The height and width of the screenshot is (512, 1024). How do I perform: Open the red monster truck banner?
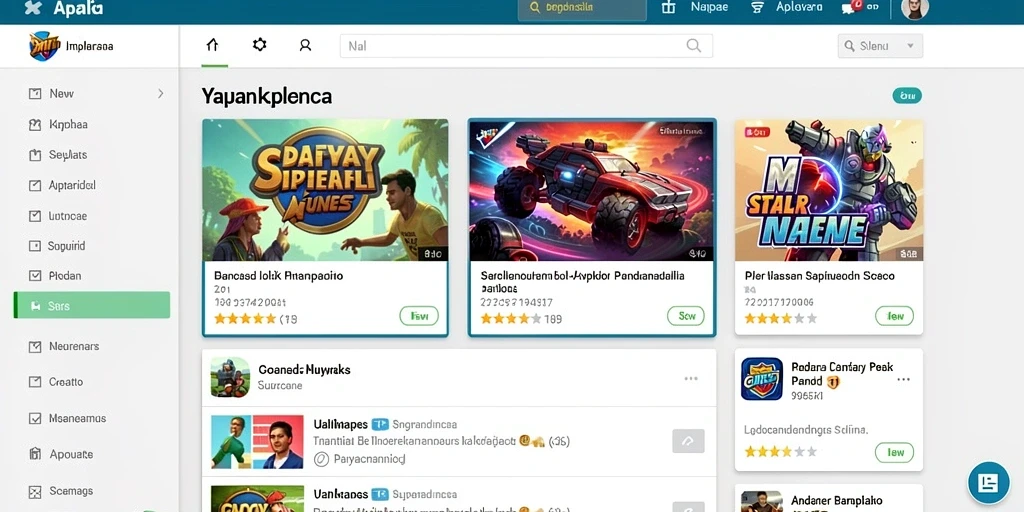tap(592, 190)
